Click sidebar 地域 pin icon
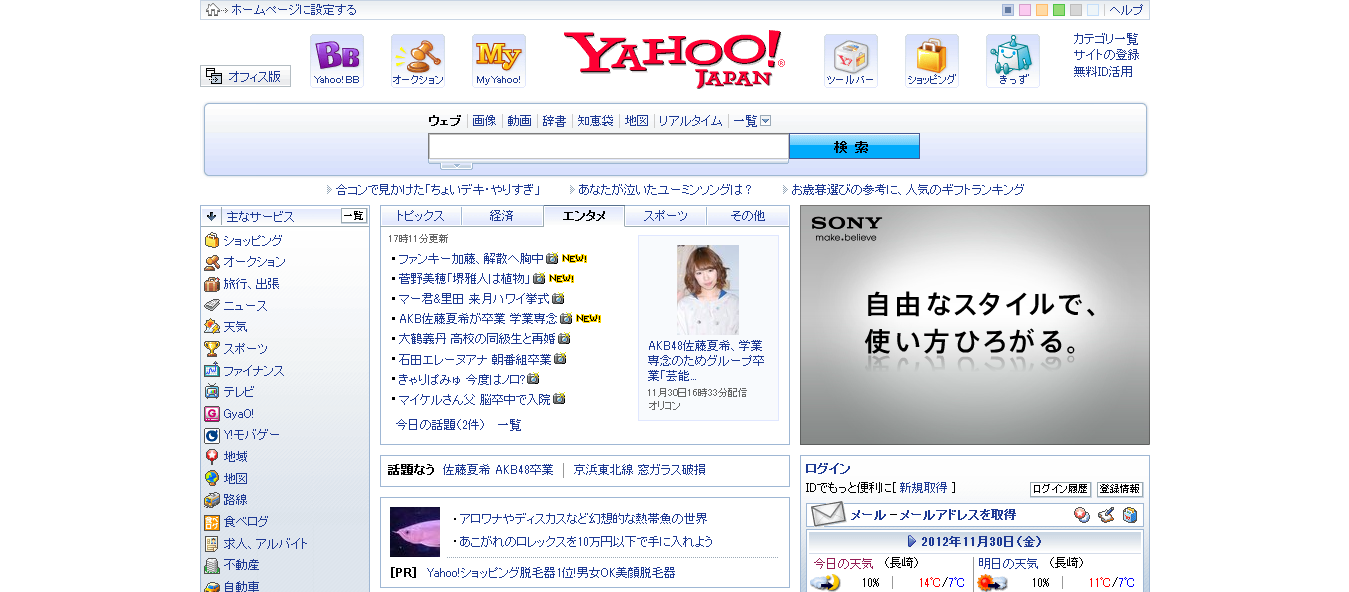1349x592 pixels. coord(212,457)
